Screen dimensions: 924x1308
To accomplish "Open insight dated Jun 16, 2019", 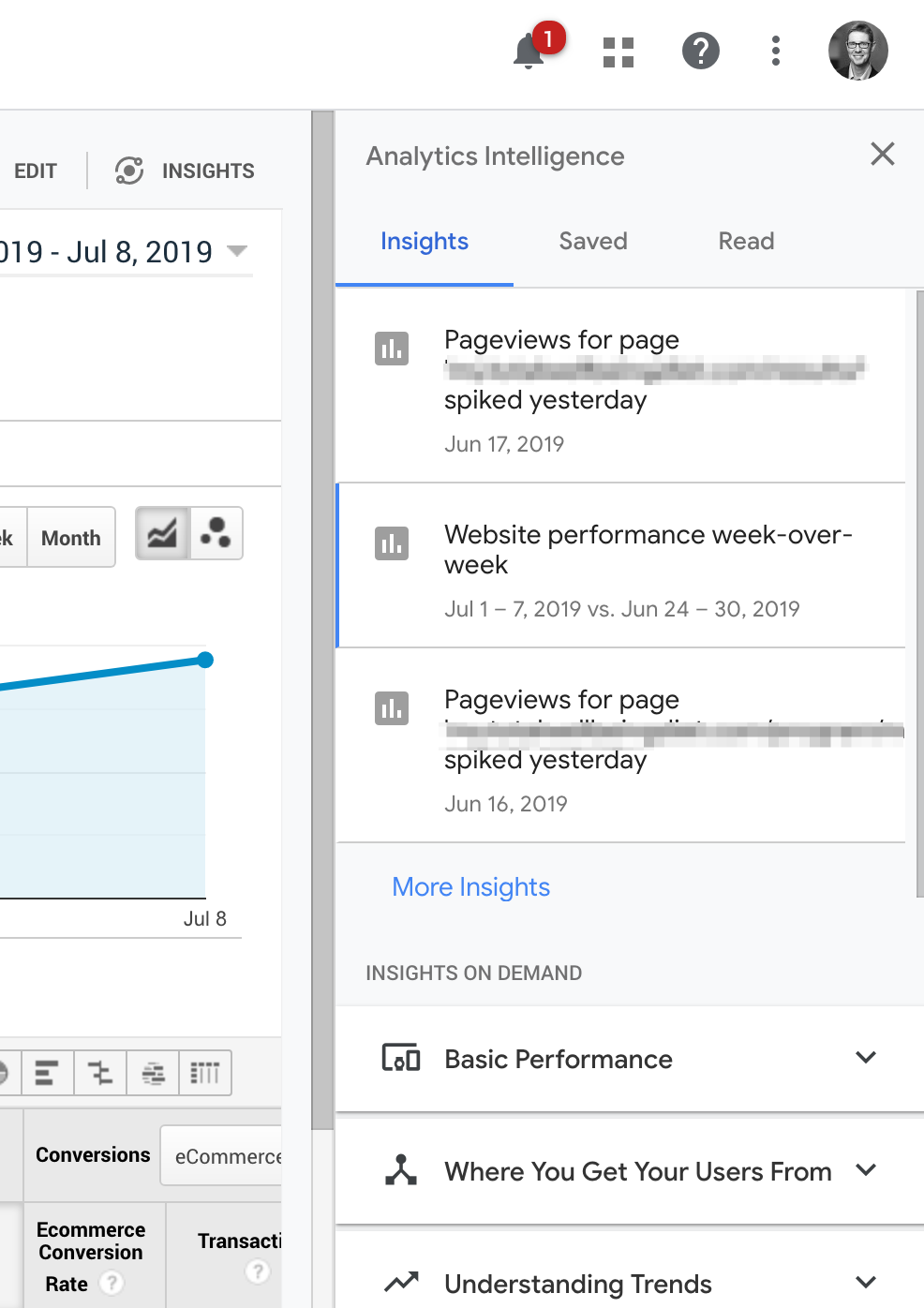I will pyautogui.click(x=620, y=746).
